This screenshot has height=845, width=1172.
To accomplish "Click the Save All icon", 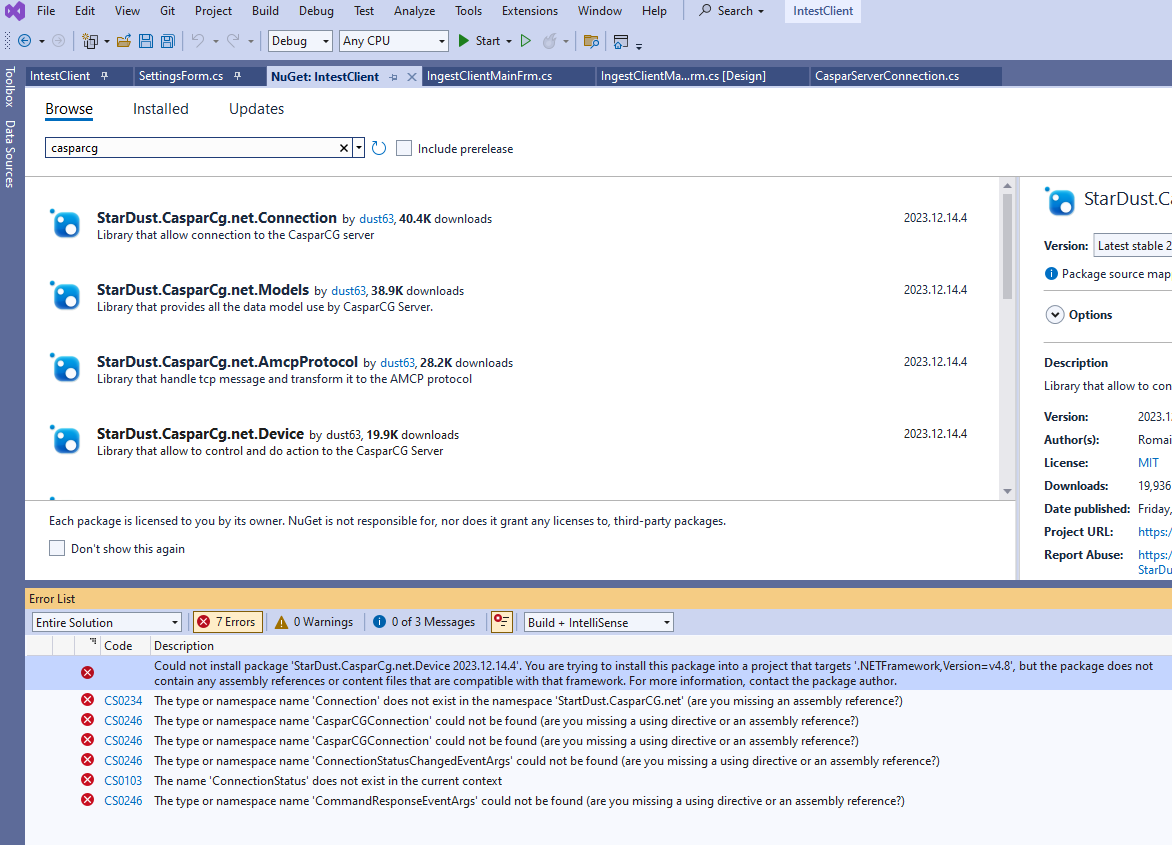I will (168, 41).
